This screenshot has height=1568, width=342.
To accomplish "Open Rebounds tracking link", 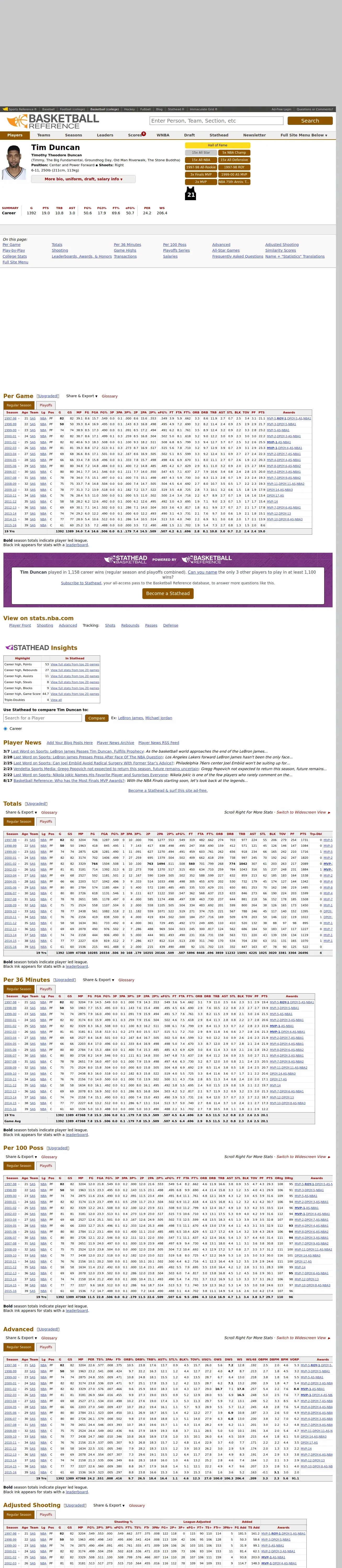I will [130, 625].
